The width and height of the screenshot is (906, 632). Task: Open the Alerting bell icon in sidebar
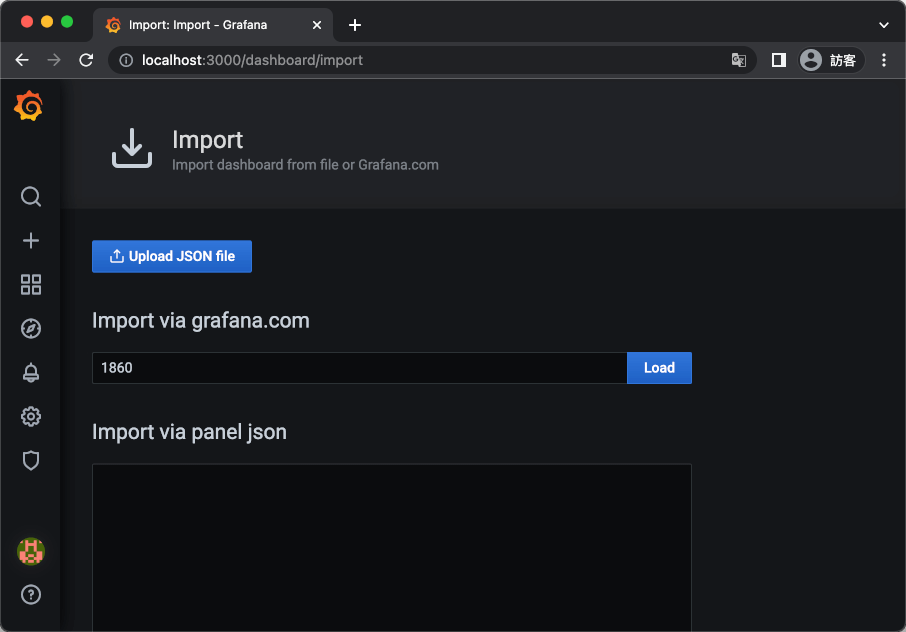coord(31,373)
